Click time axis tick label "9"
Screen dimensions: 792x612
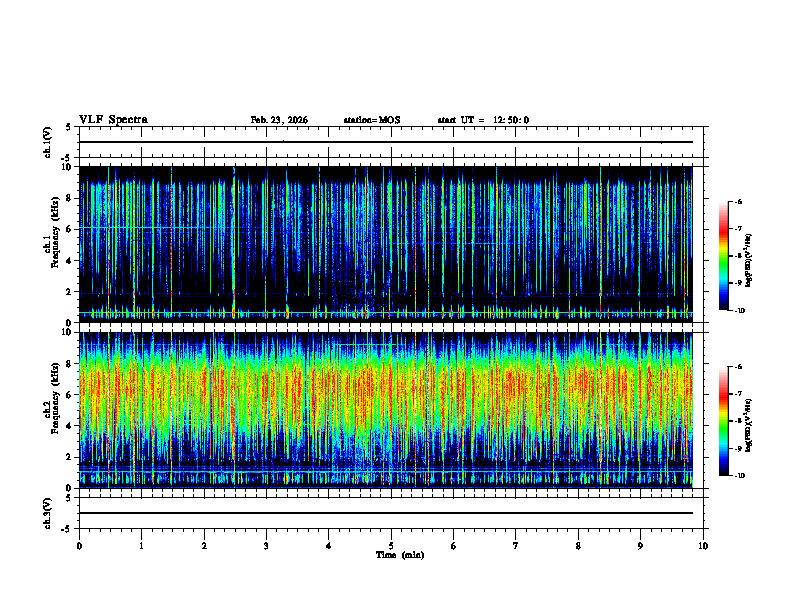point(640,546)
